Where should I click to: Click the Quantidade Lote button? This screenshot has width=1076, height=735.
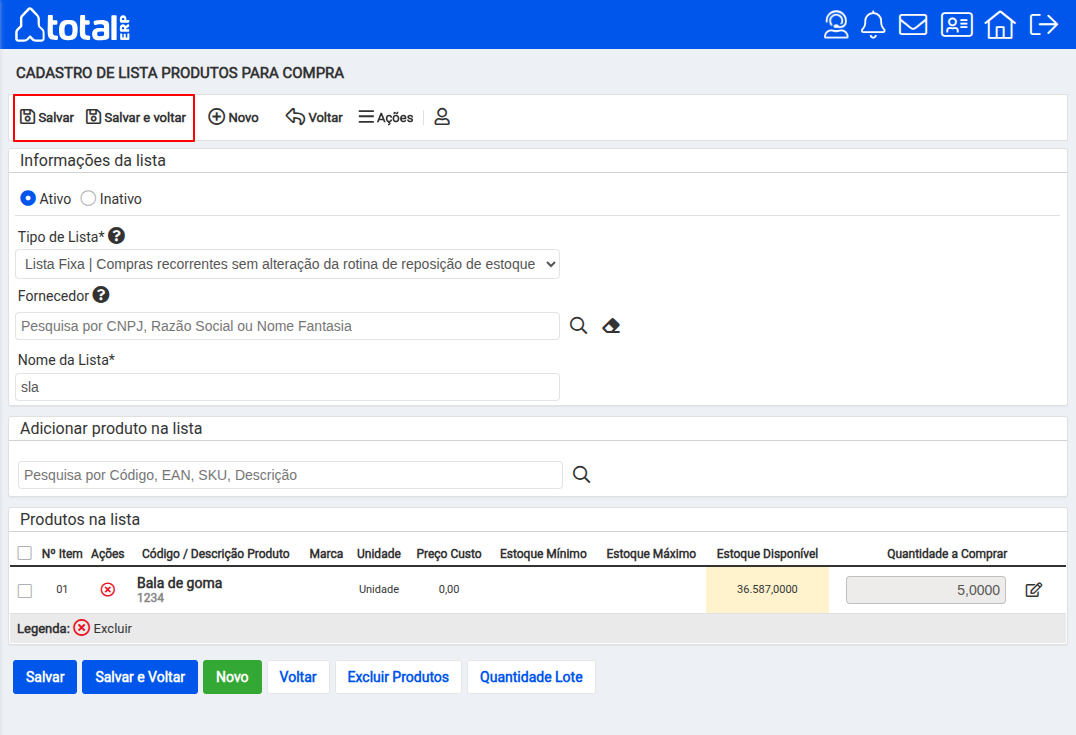click(531, 677)
